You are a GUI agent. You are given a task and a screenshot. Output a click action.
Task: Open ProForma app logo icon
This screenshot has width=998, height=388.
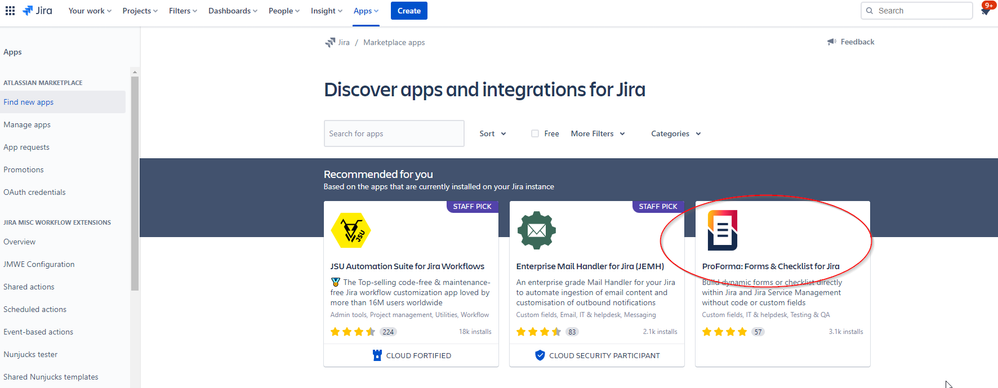722,230
